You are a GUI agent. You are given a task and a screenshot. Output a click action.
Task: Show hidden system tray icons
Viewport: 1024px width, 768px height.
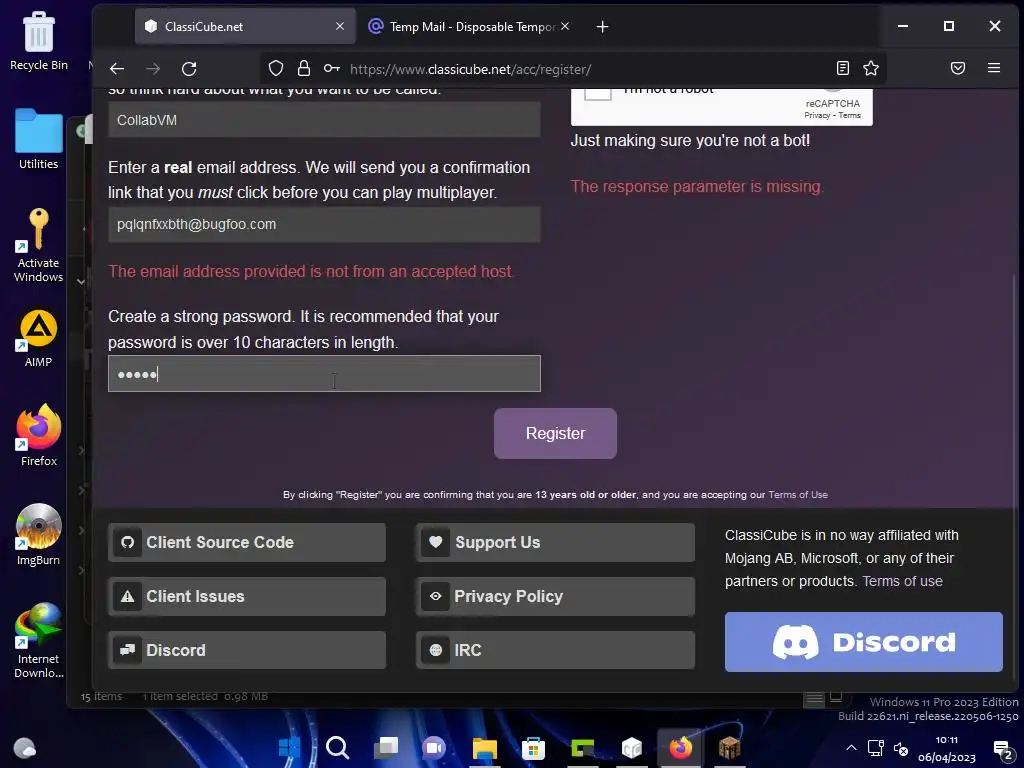851,748
